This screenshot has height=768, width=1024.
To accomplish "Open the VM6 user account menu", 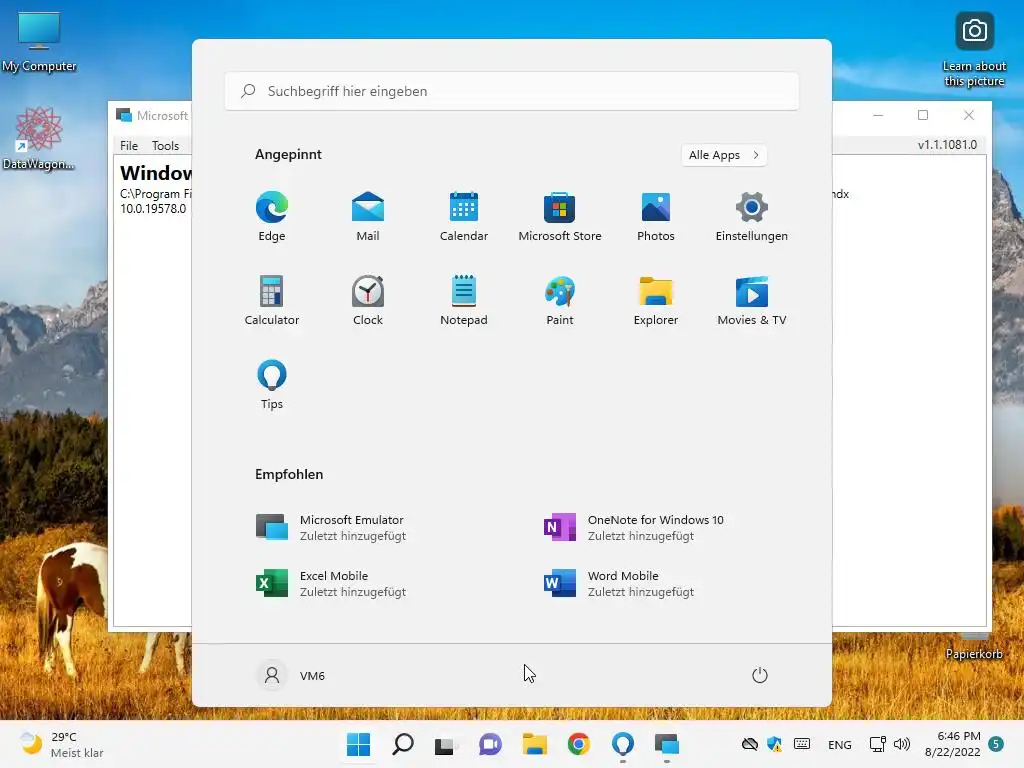I will tap(291, 675).
